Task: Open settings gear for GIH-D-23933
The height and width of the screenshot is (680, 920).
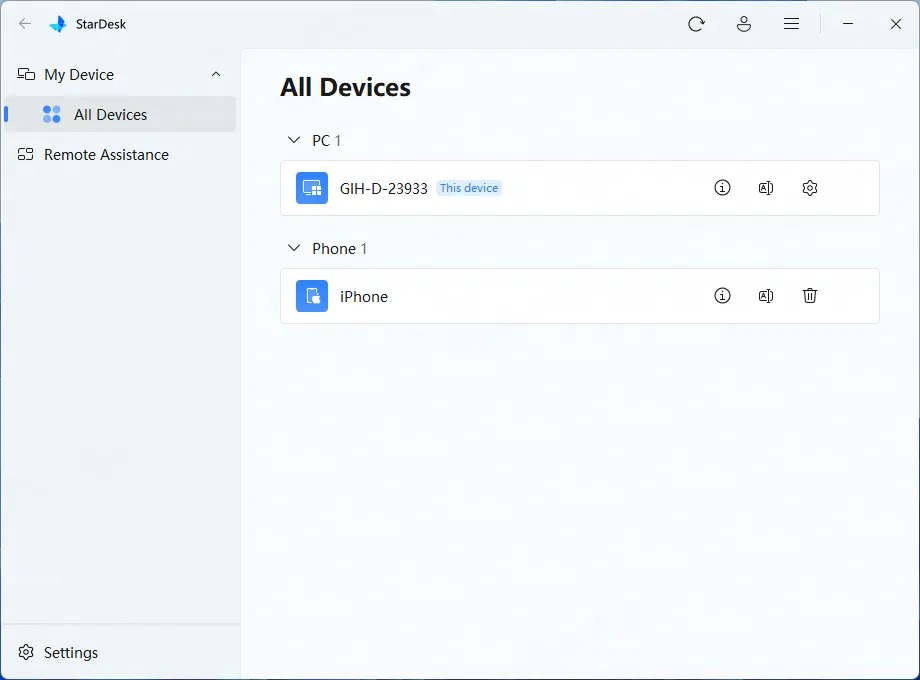Action: tap(810, 188)
